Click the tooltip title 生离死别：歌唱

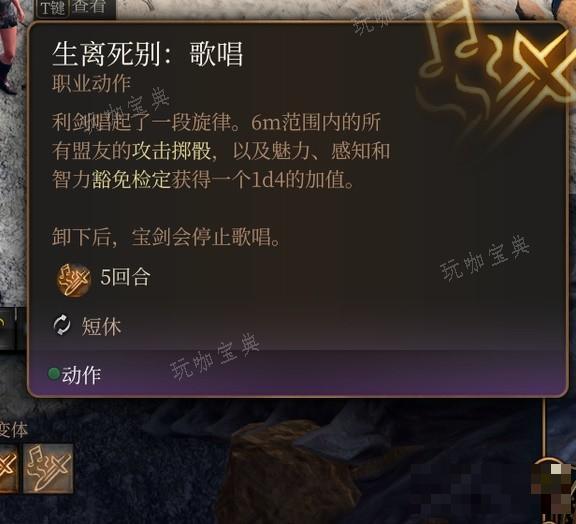click(148, 54)
